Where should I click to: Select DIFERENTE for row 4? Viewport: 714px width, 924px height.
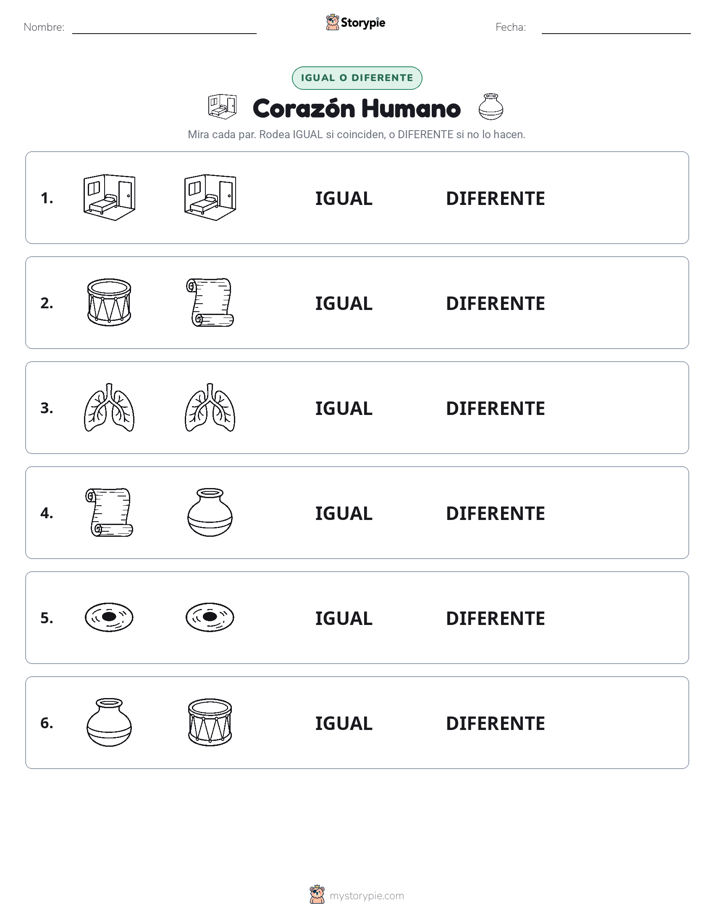coord(495,513)
